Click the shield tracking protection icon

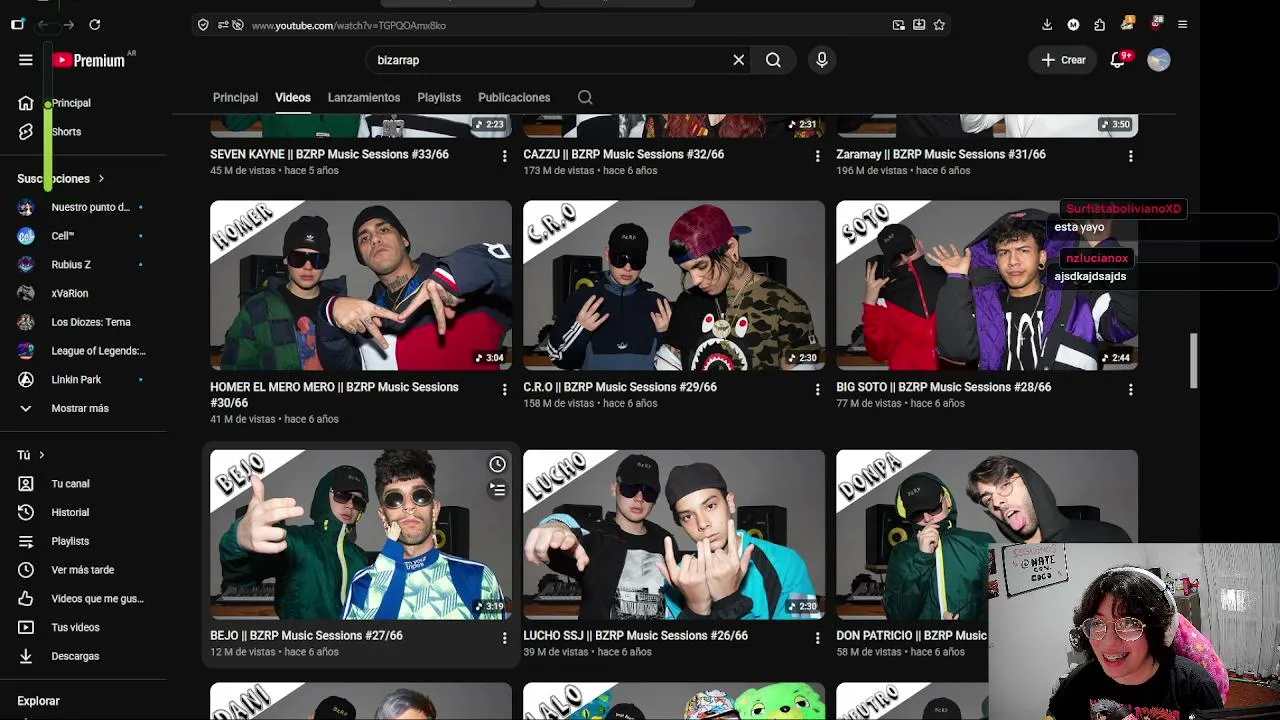(x=203, y=25)
